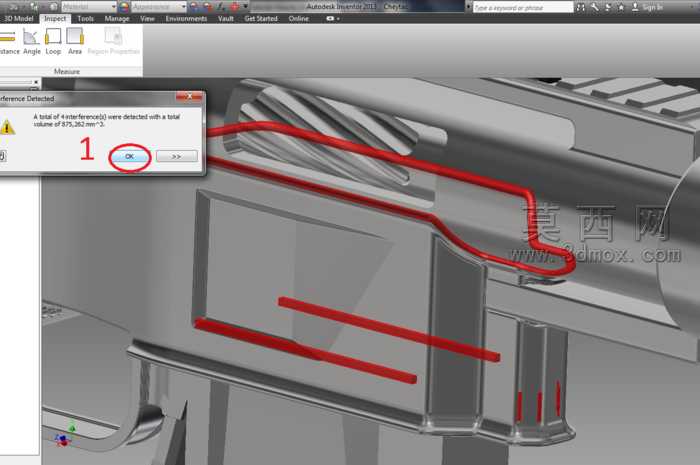This screenshot has height=465, width=700.
Task: Click the Measure panel label
Action: coord(67,71)
